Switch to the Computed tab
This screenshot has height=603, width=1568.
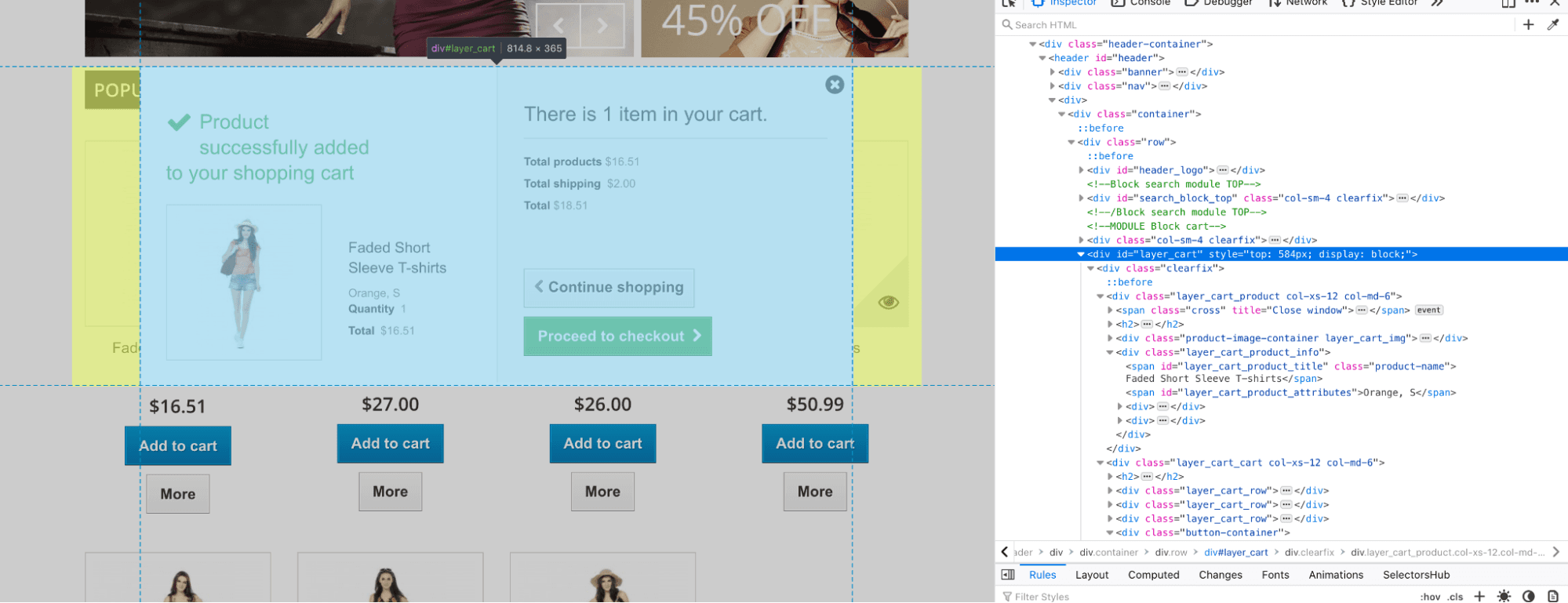1153,575
